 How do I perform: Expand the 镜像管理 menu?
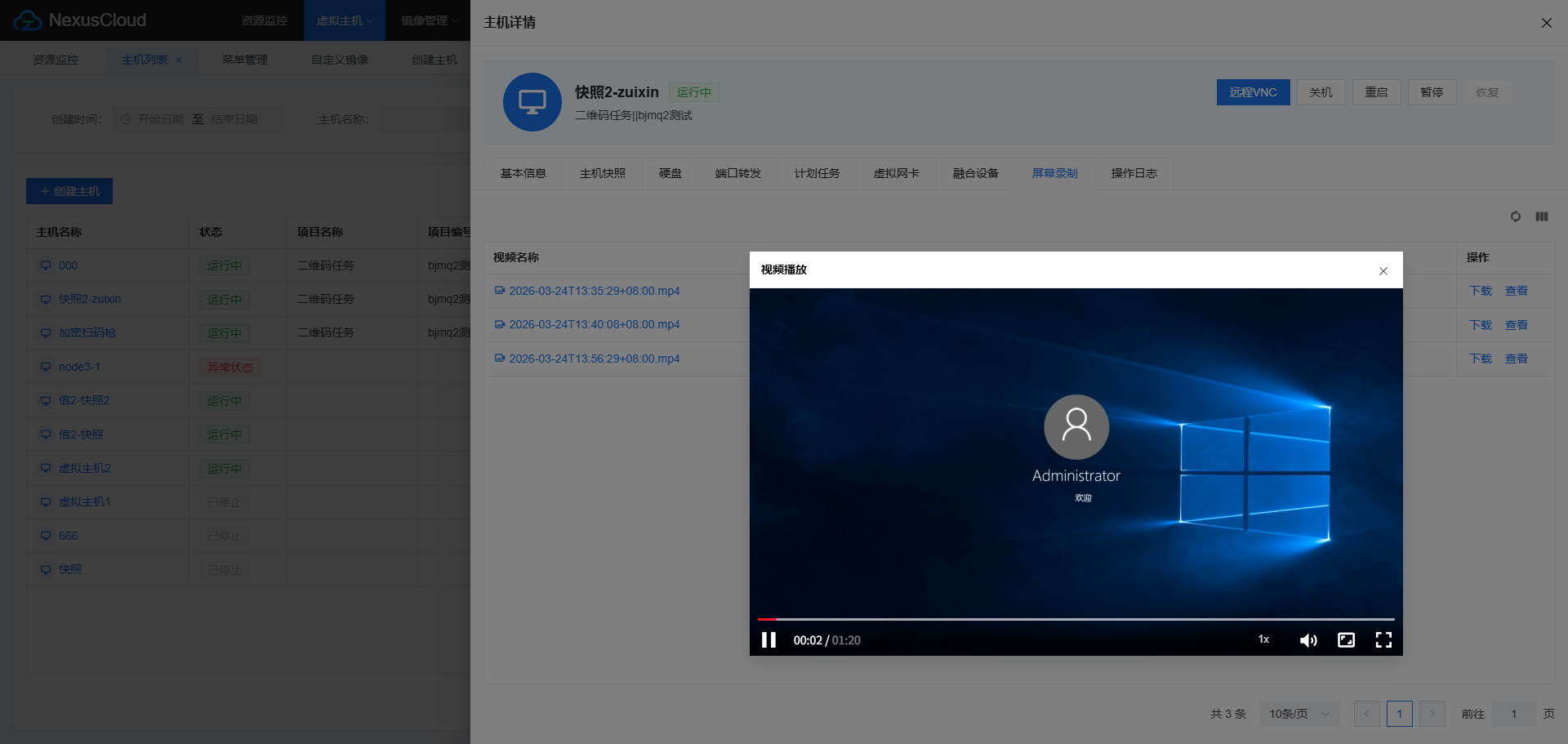(x=428, y=20)
